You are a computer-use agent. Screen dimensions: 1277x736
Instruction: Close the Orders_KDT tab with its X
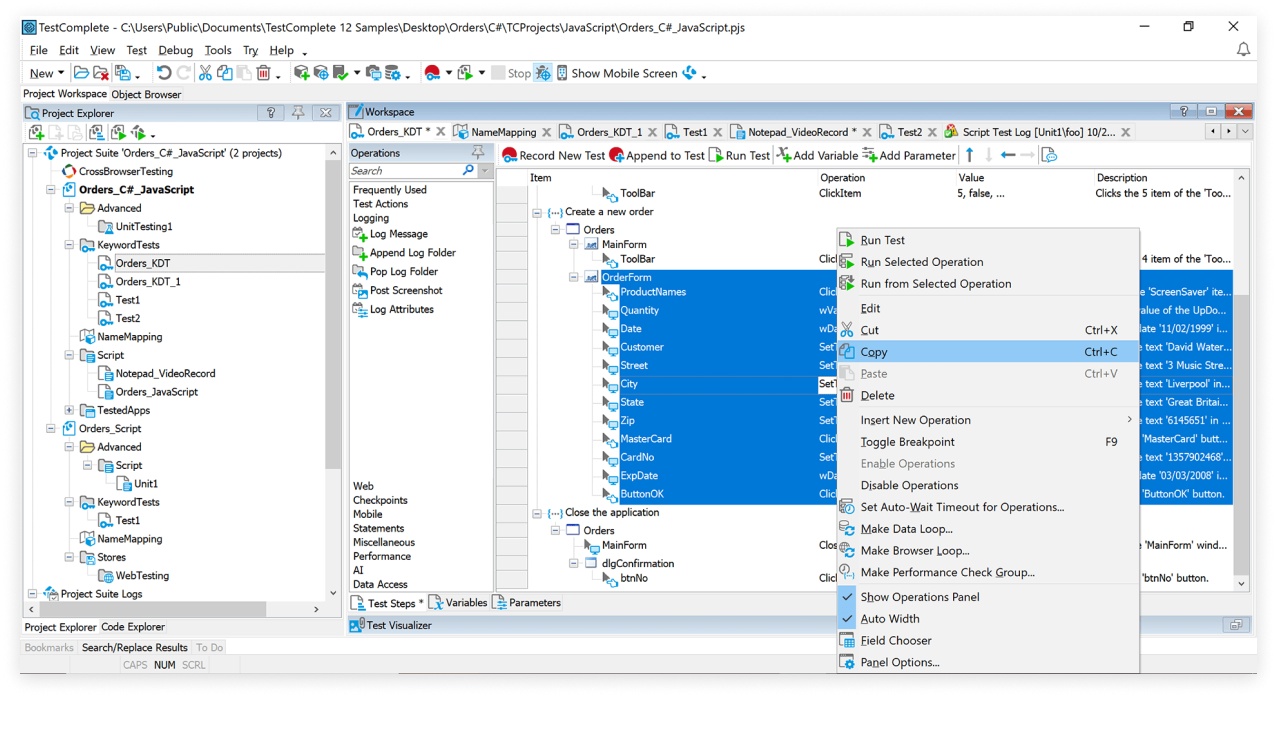pos(441,132)
